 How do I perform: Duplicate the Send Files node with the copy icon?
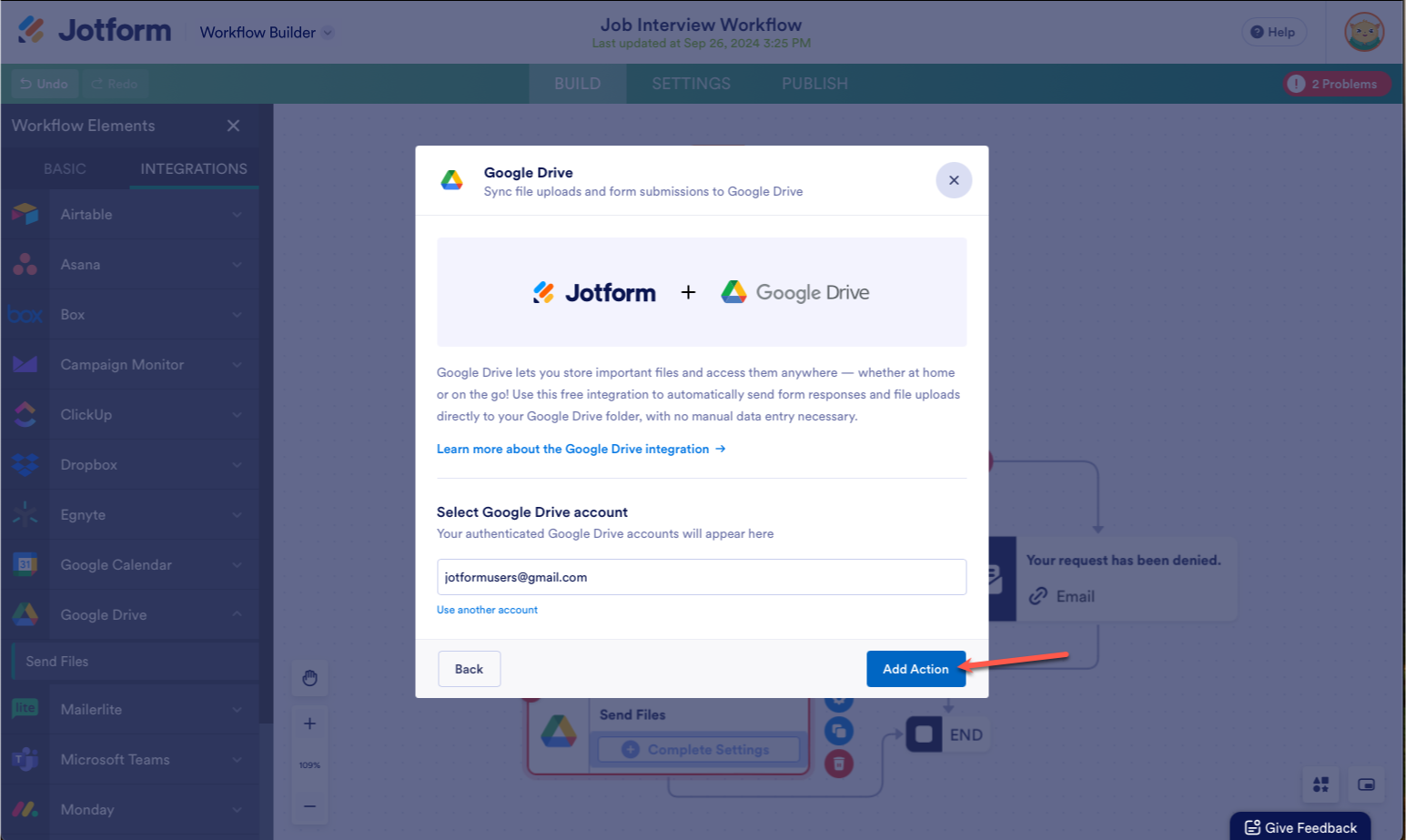pyautogui.click(x=839, y=731)
